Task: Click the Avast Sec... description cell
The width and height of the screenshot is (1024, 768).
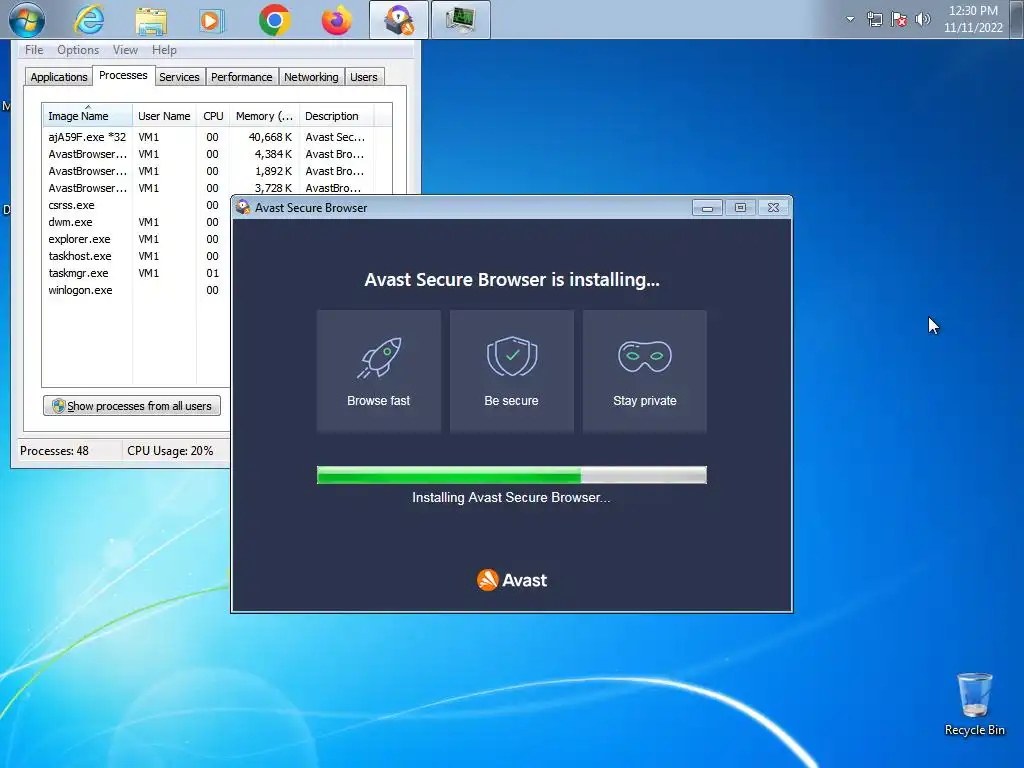Action: [x=335, y=137]
